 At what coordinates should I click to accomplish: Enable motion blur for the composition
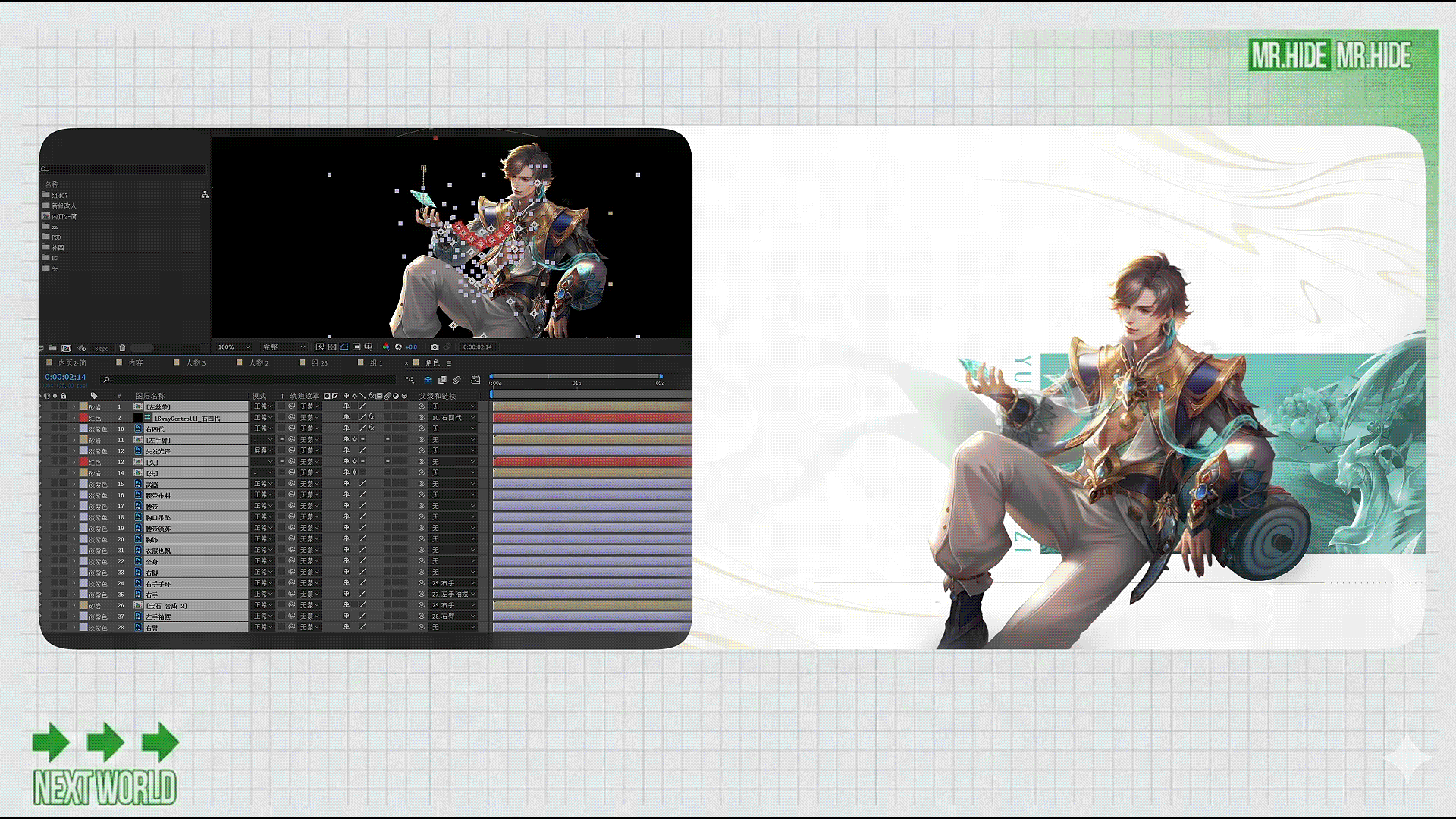pyautogui.click(x=457, y=380)
